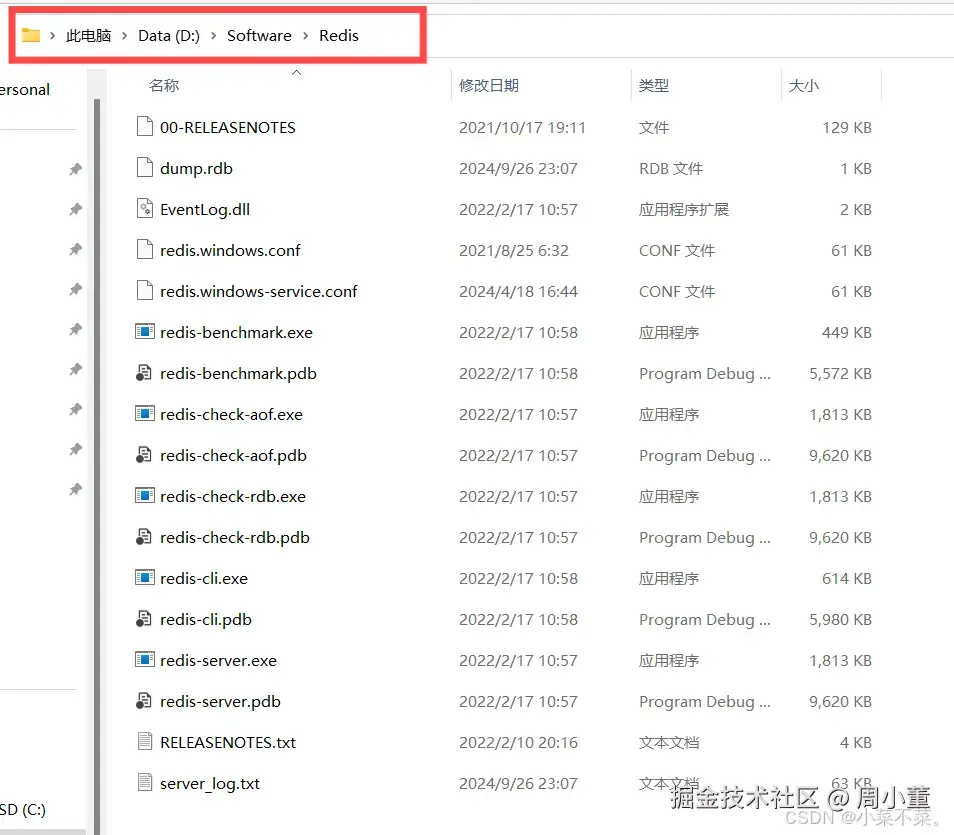
Task: Expand the chevron after Data (D:) in the path
Action: coord(214,36)
